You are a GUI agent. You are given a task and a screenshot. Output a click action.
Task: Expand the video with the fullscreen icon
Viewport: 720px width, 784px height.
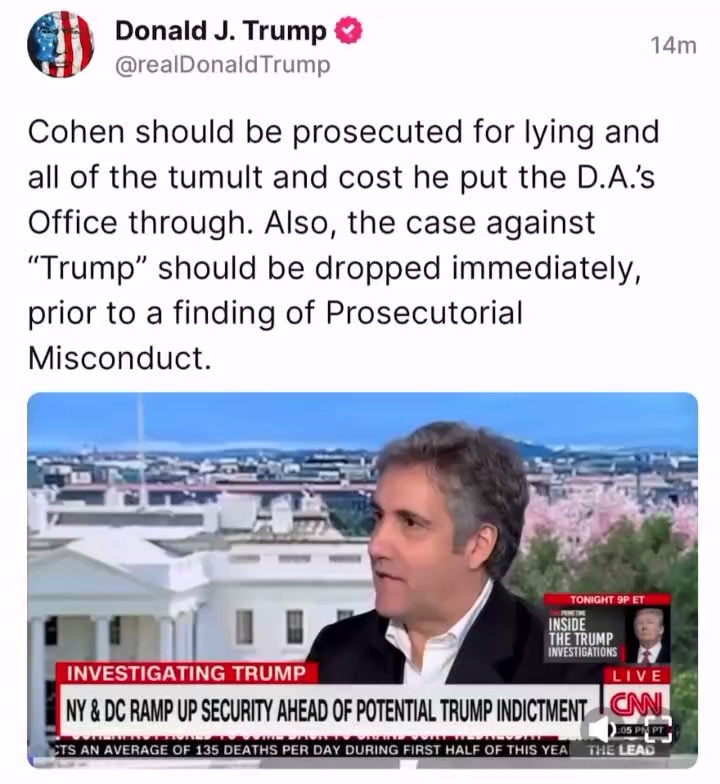click(658, 729)
